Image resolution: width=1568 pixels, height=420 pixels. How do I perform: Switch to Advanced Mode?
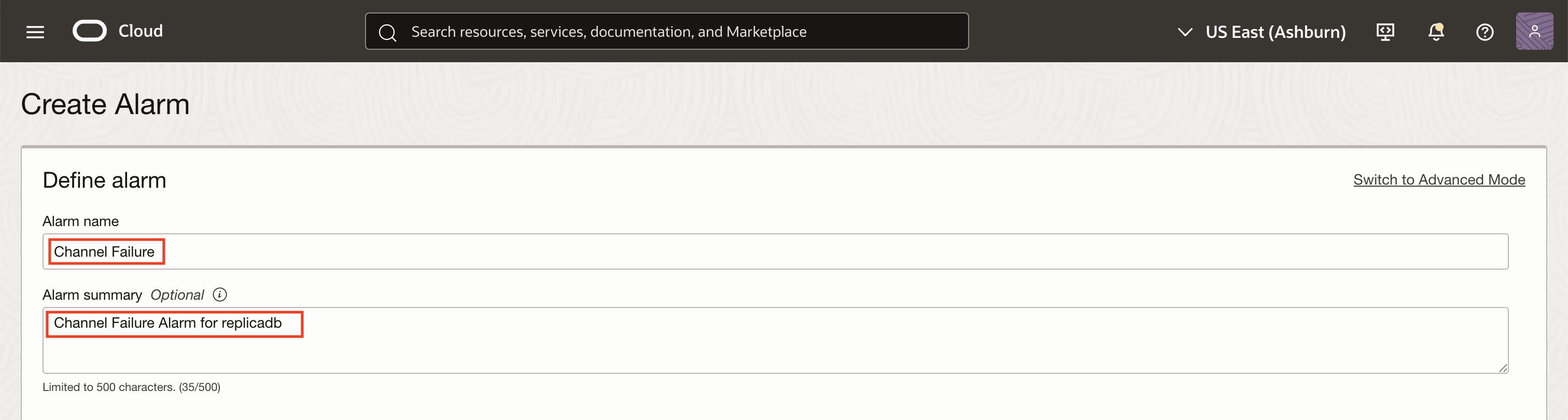1438,179
